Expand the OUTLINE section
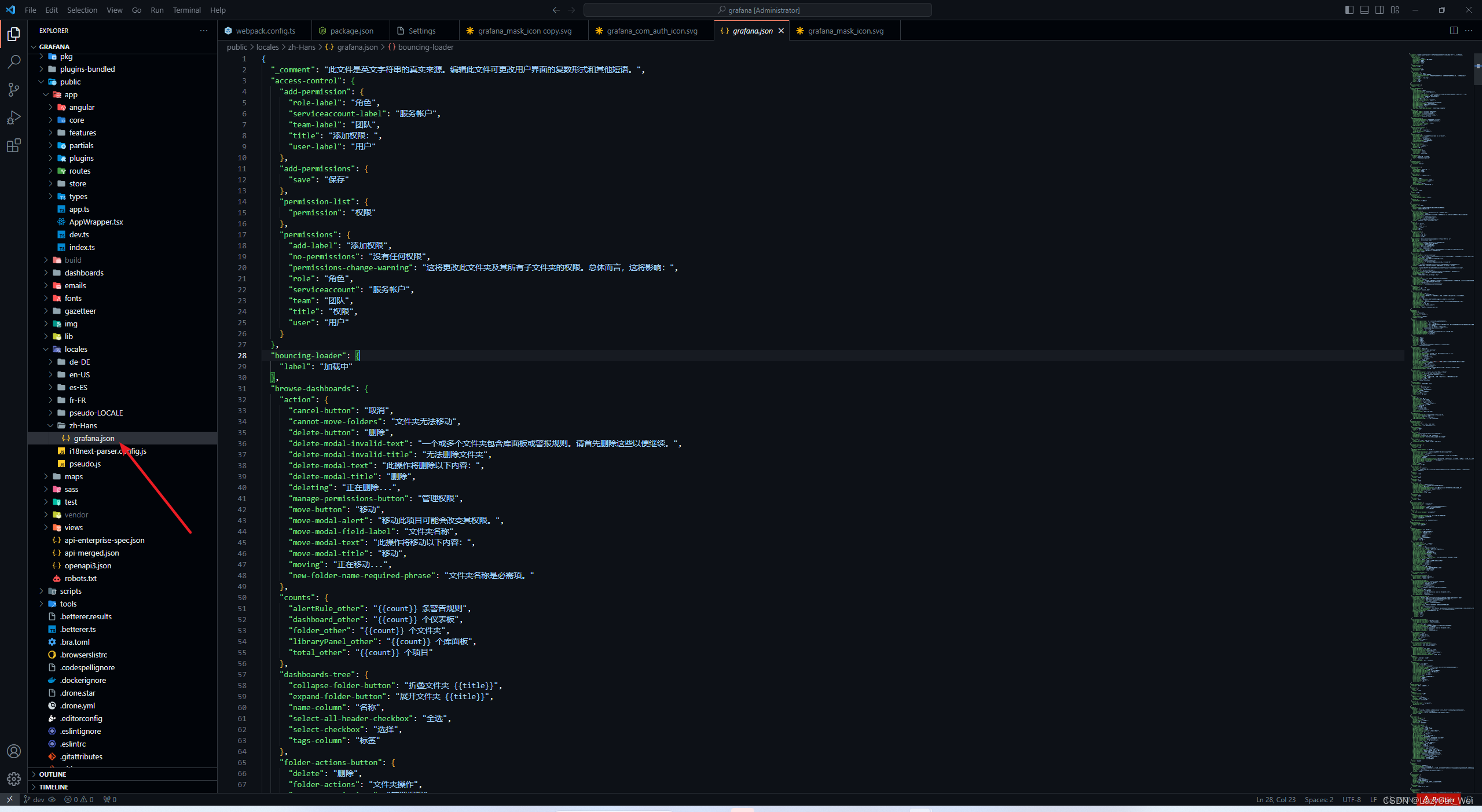The height and width of the screenshot is (812, 1482). click(x=53, y=774)
